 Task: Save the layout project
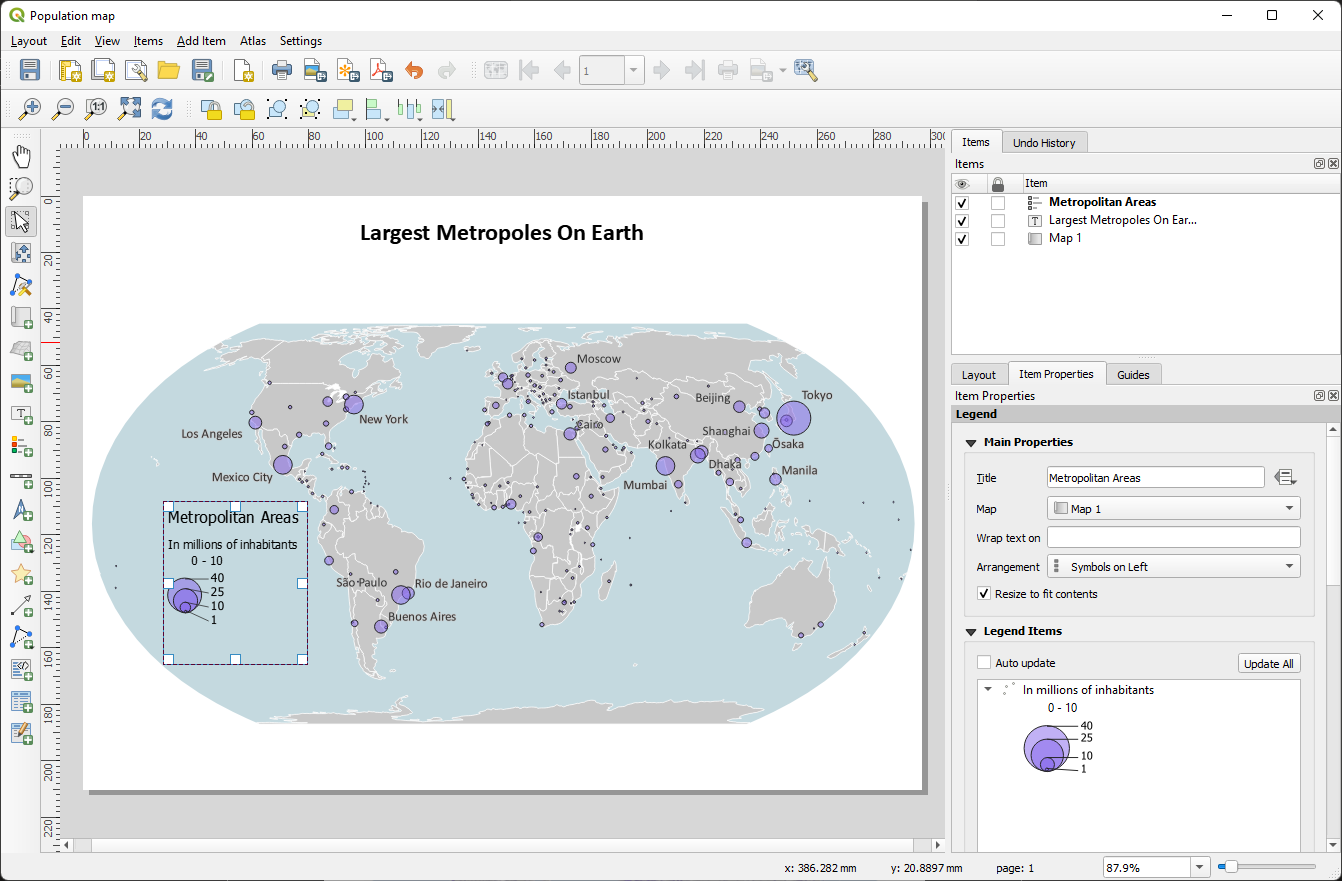coord(30,70)
